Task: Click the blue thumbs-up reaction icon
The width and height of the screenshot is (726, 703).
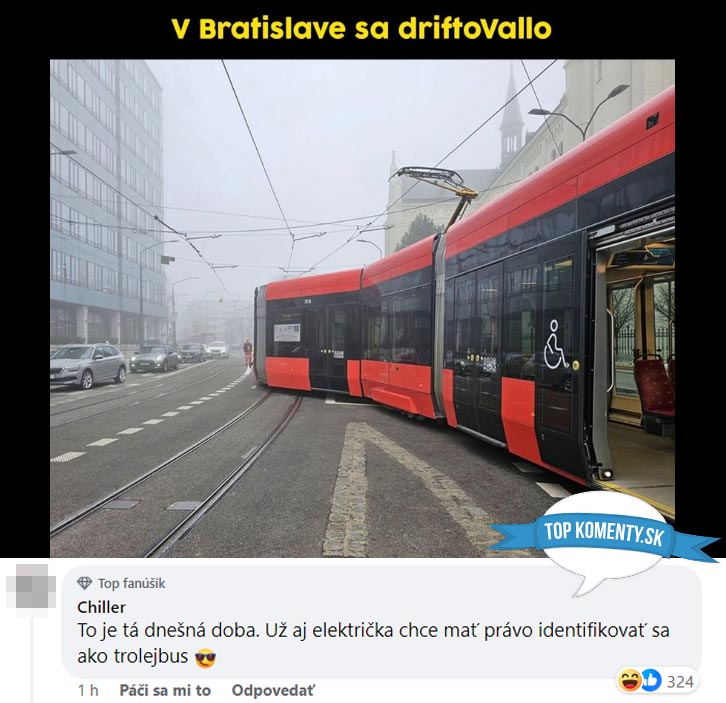Action: [651, 680]
